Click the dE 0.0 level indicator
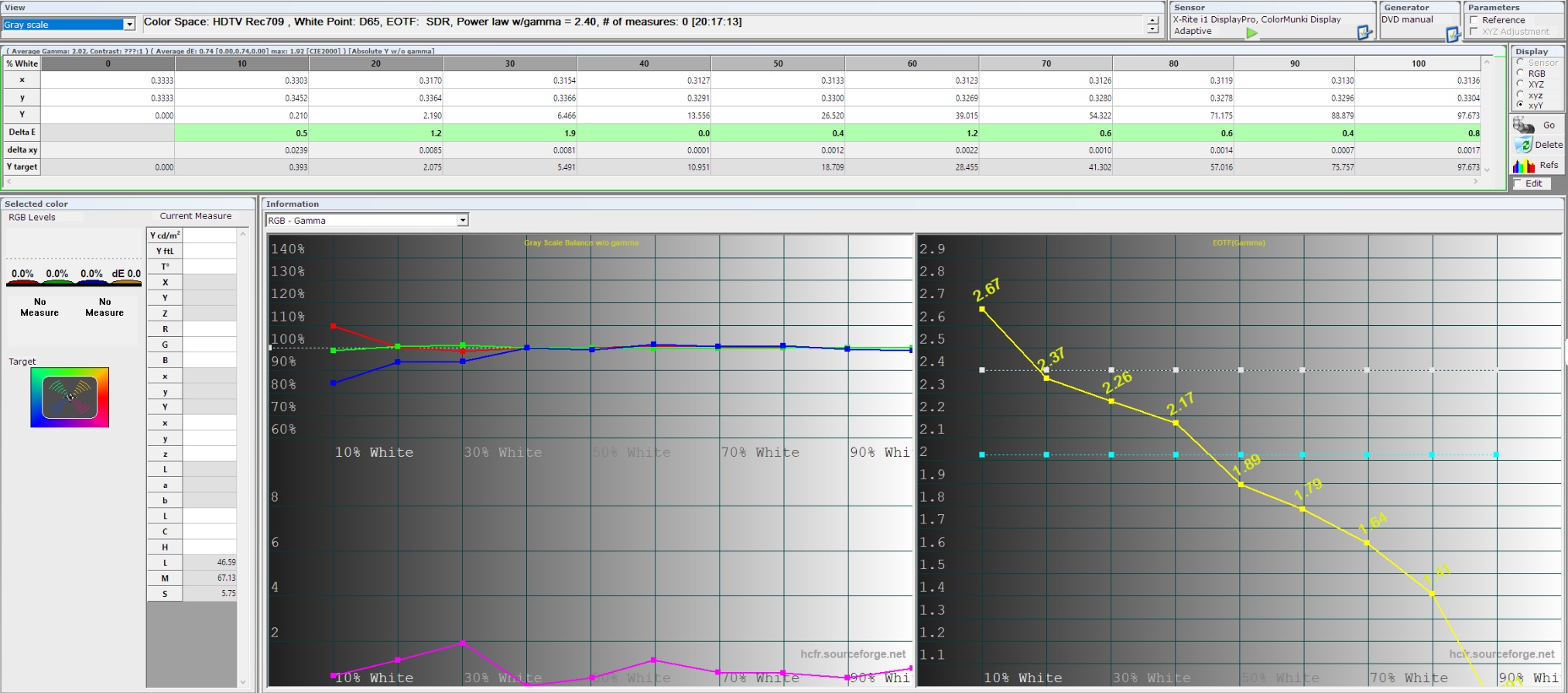 point(126,274)
